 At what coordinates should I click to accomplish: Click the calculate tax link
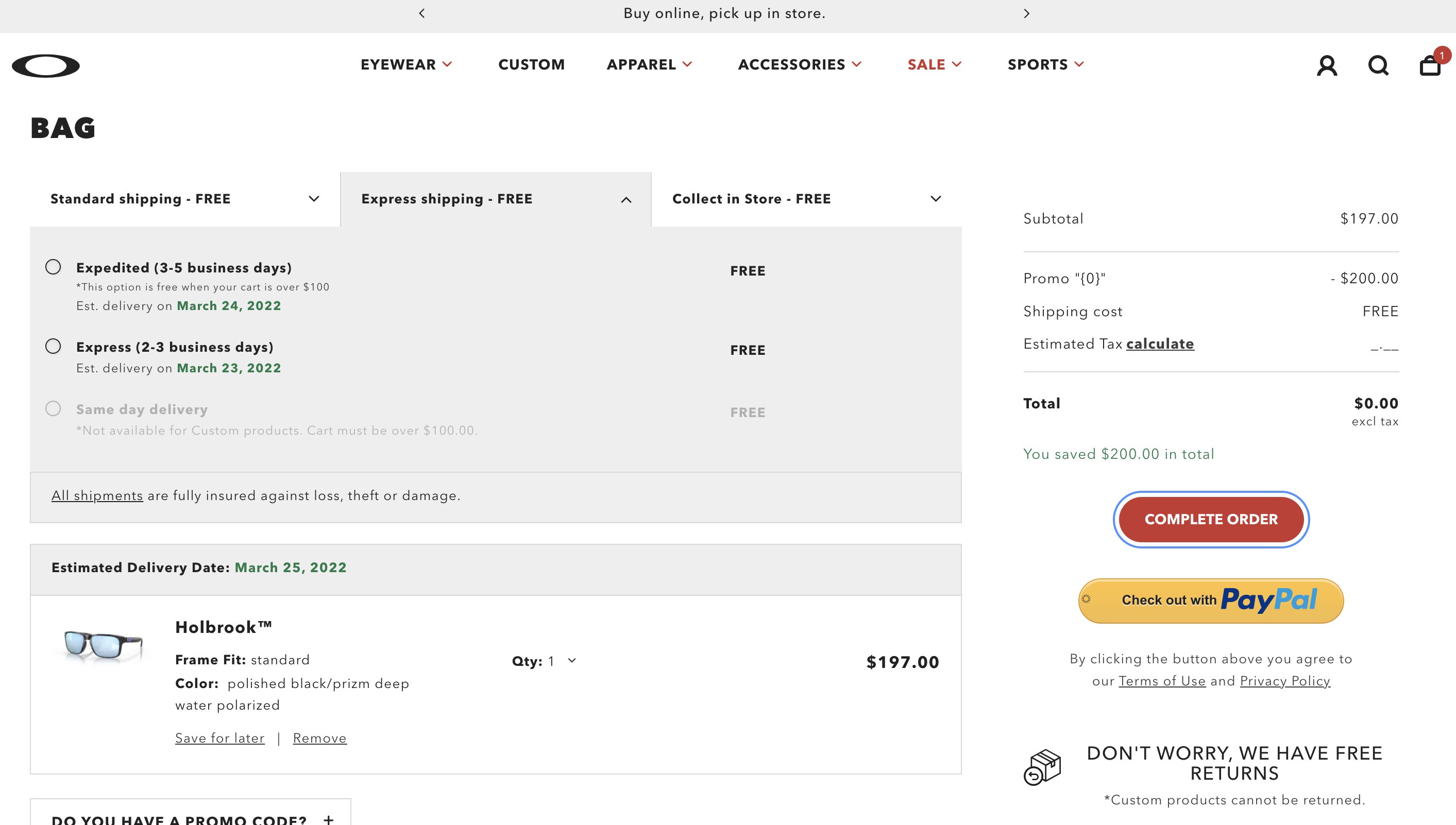[x=1160, y=344]
